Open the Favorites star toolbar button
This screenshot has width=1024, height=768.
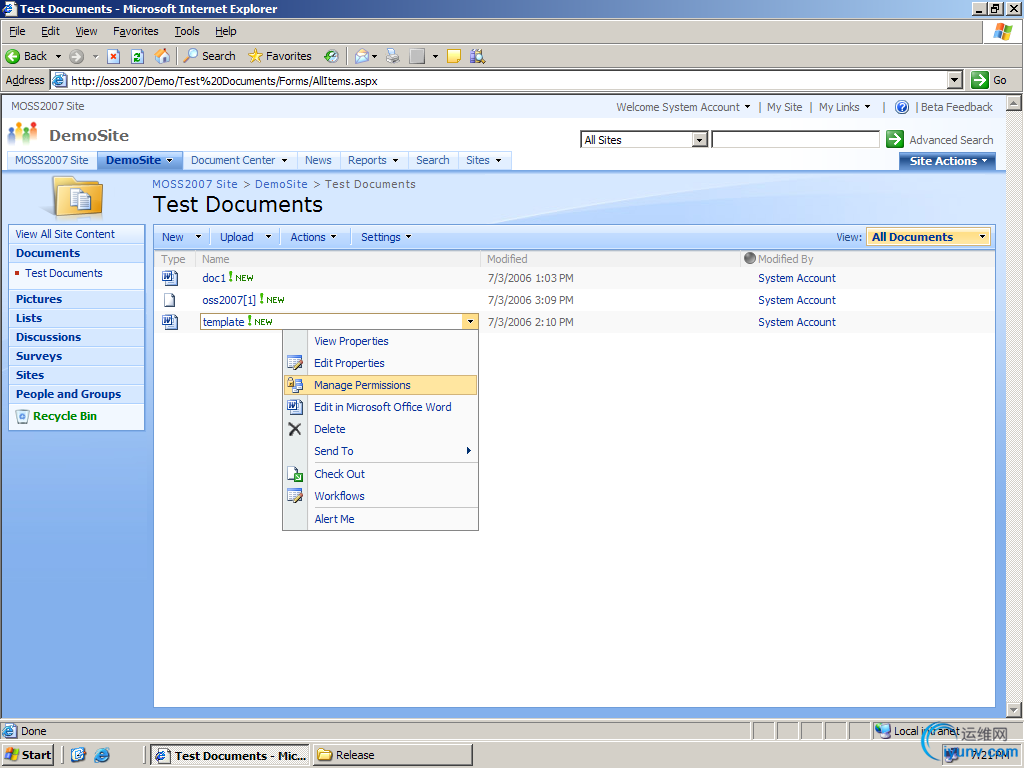280,56
